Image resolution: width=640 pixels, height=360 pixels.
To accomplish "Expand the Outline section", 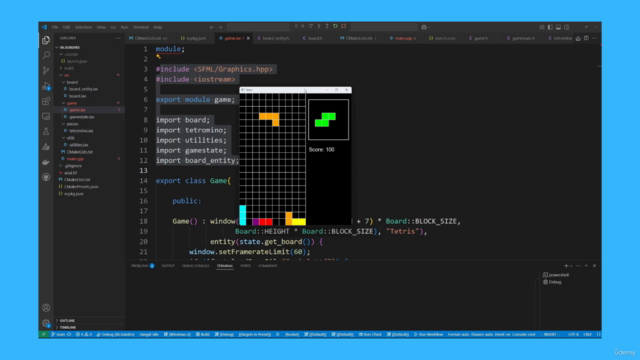I will 67,320.
